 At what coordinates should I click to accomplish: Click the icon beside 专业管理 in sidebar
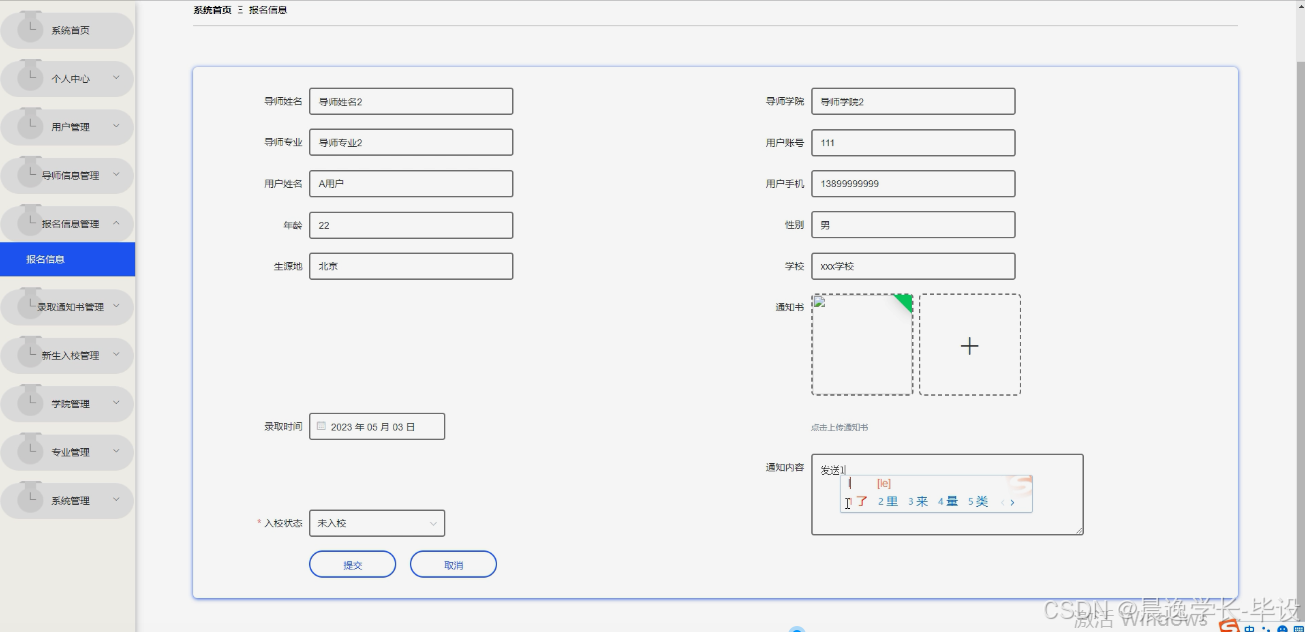[x=31, y=448]
